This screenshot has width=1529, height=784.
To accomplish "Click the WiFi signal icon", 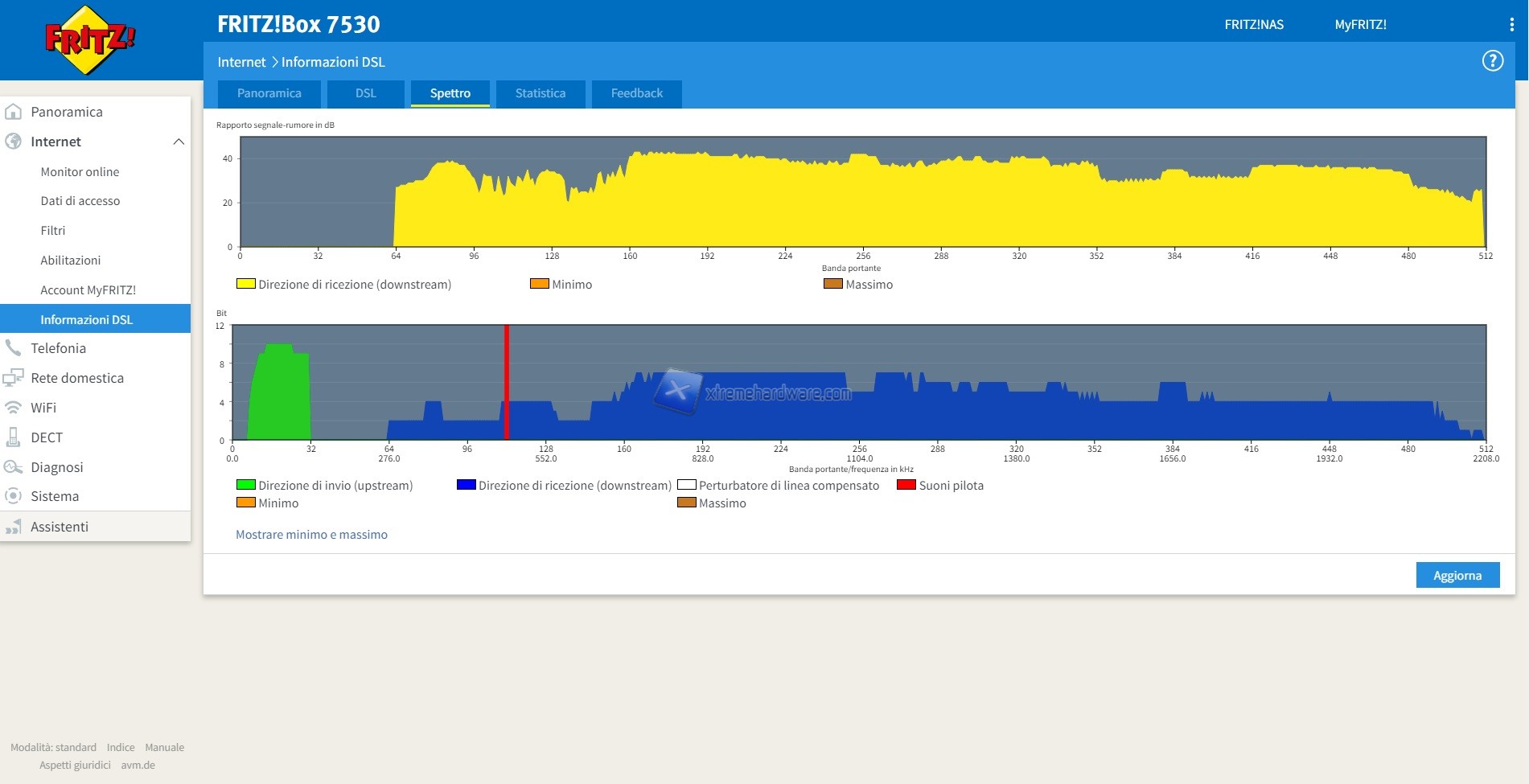I will tap(14, 408).
